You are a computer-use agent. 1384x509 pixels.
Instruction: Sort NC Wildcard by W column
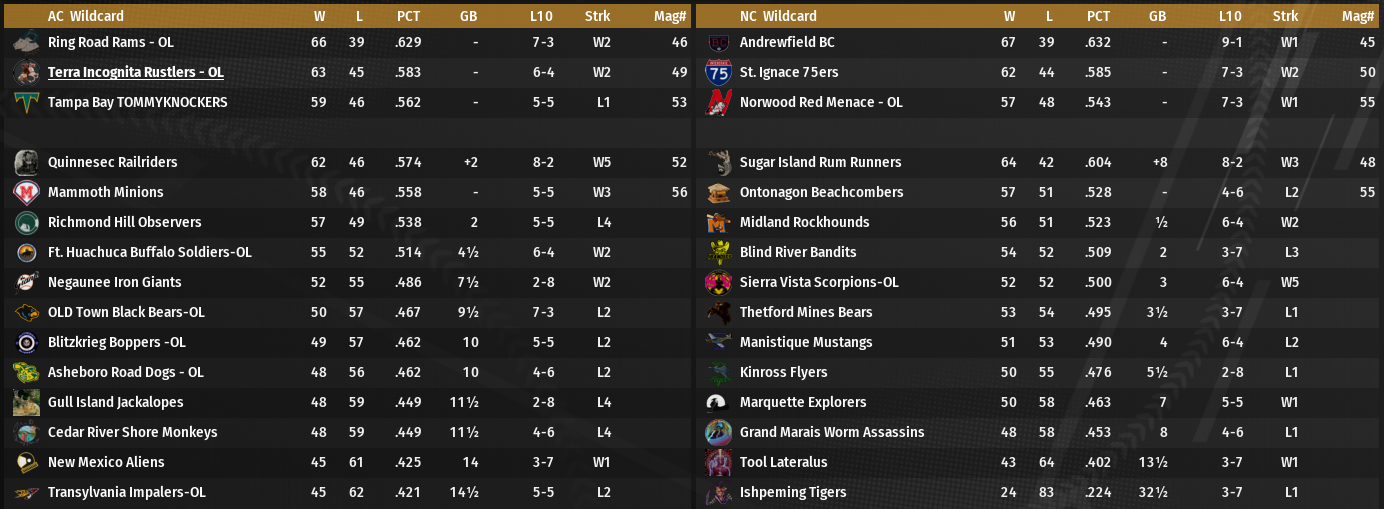coord(1010,16)
